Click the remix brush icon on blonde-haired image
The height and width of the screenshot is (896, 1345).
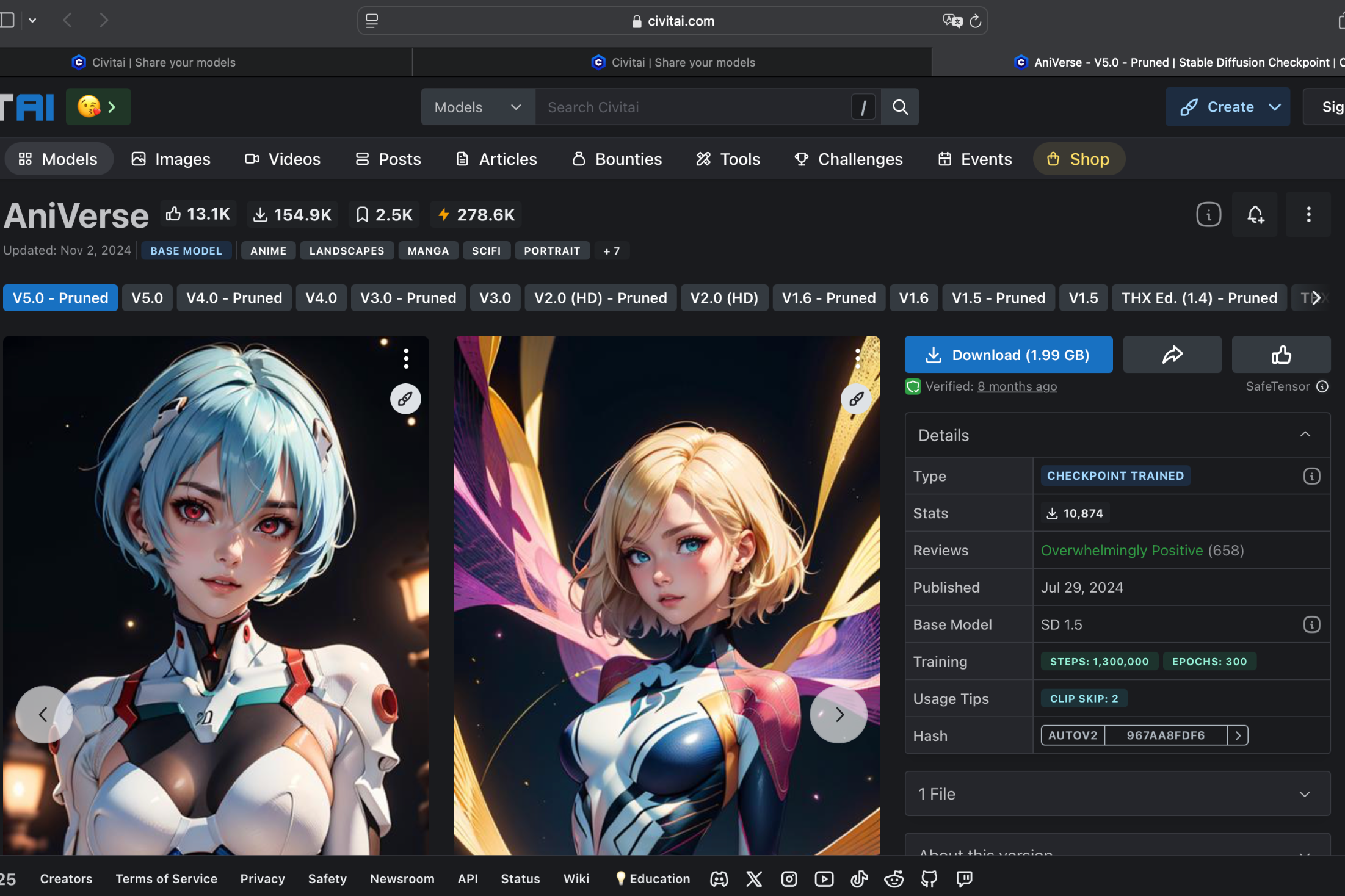point(856,399)
